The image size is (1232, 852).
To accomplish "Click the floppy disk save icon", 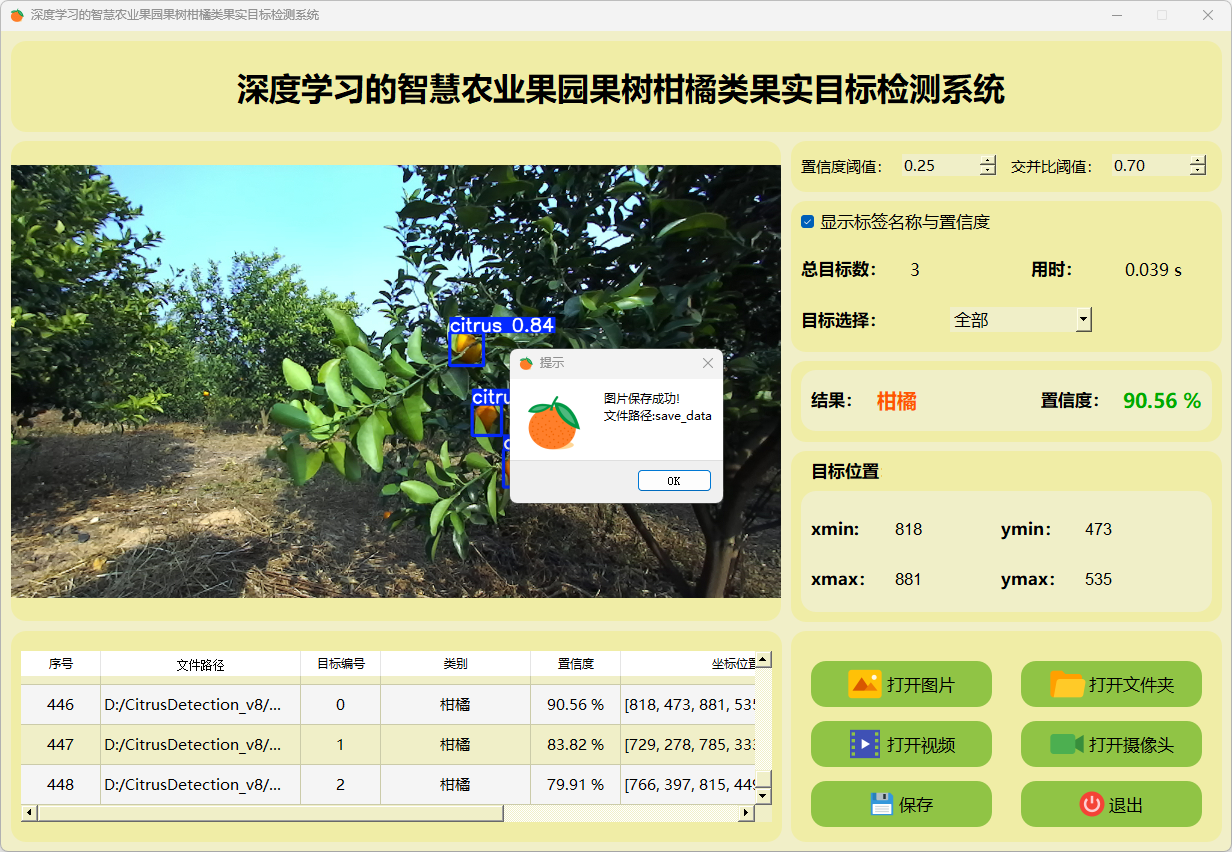I will pyautogui.click(x=881, y=804).
